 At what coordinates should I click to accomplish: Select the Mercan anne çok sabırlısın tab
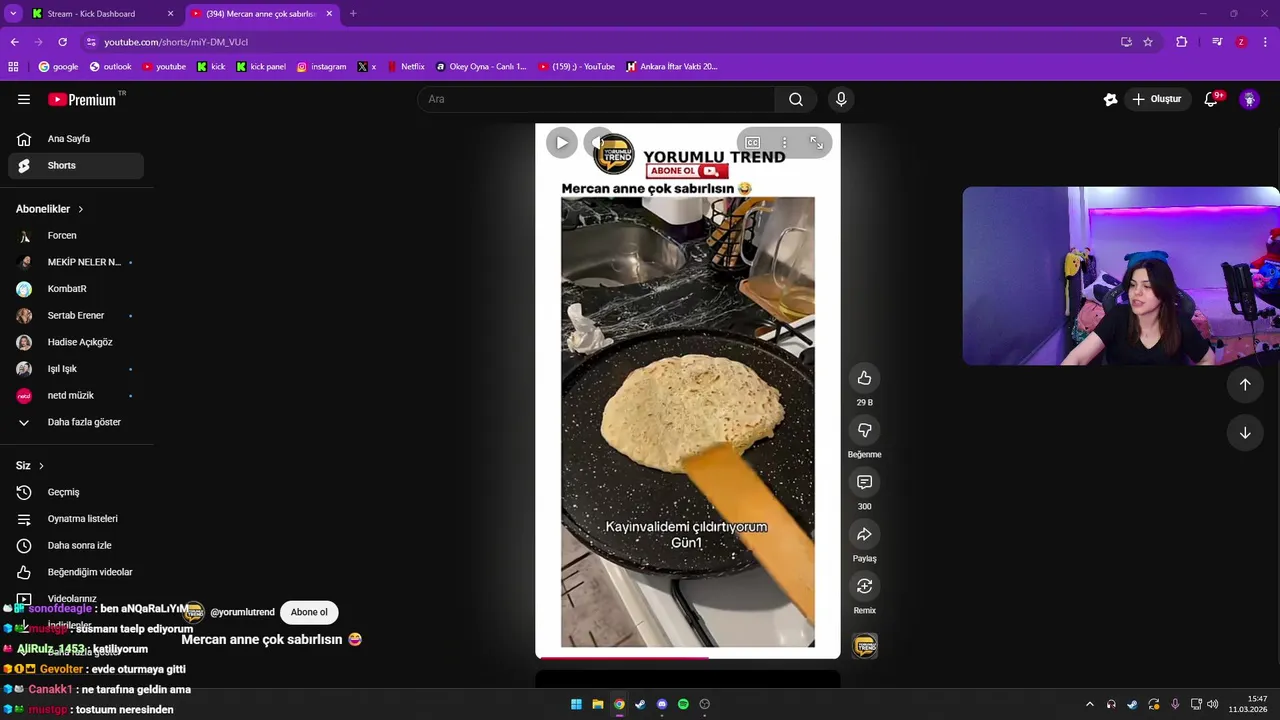(262, 14)
